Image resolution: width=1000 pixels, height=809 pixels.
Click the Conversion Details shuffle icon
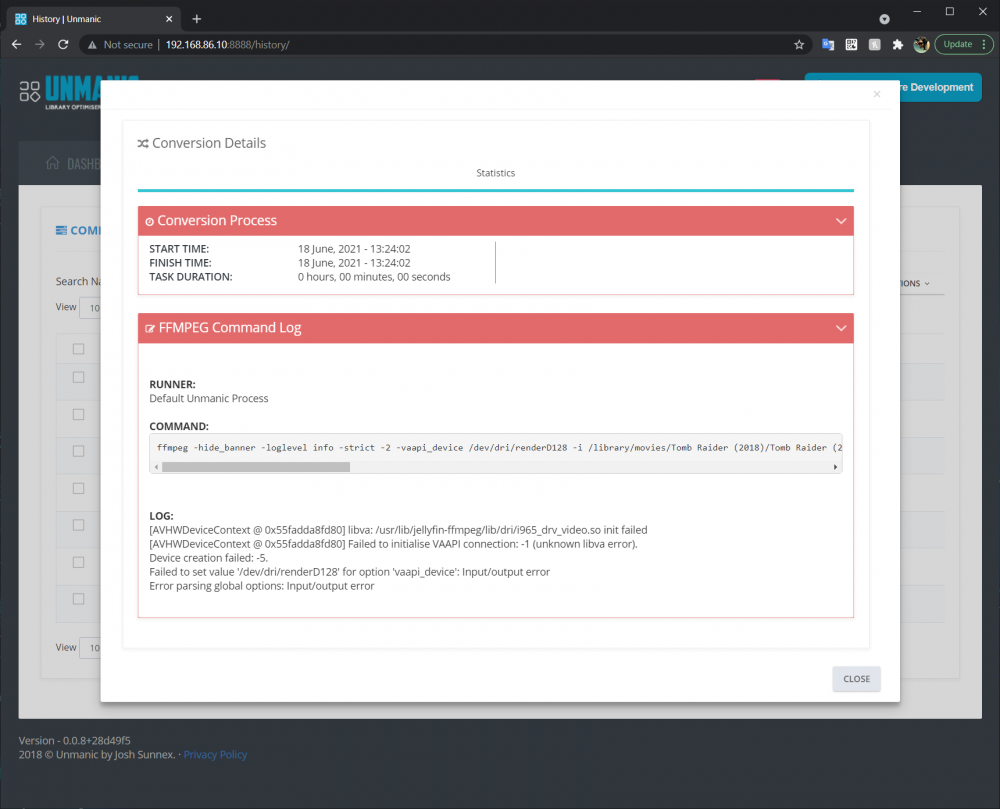point(143,143)
